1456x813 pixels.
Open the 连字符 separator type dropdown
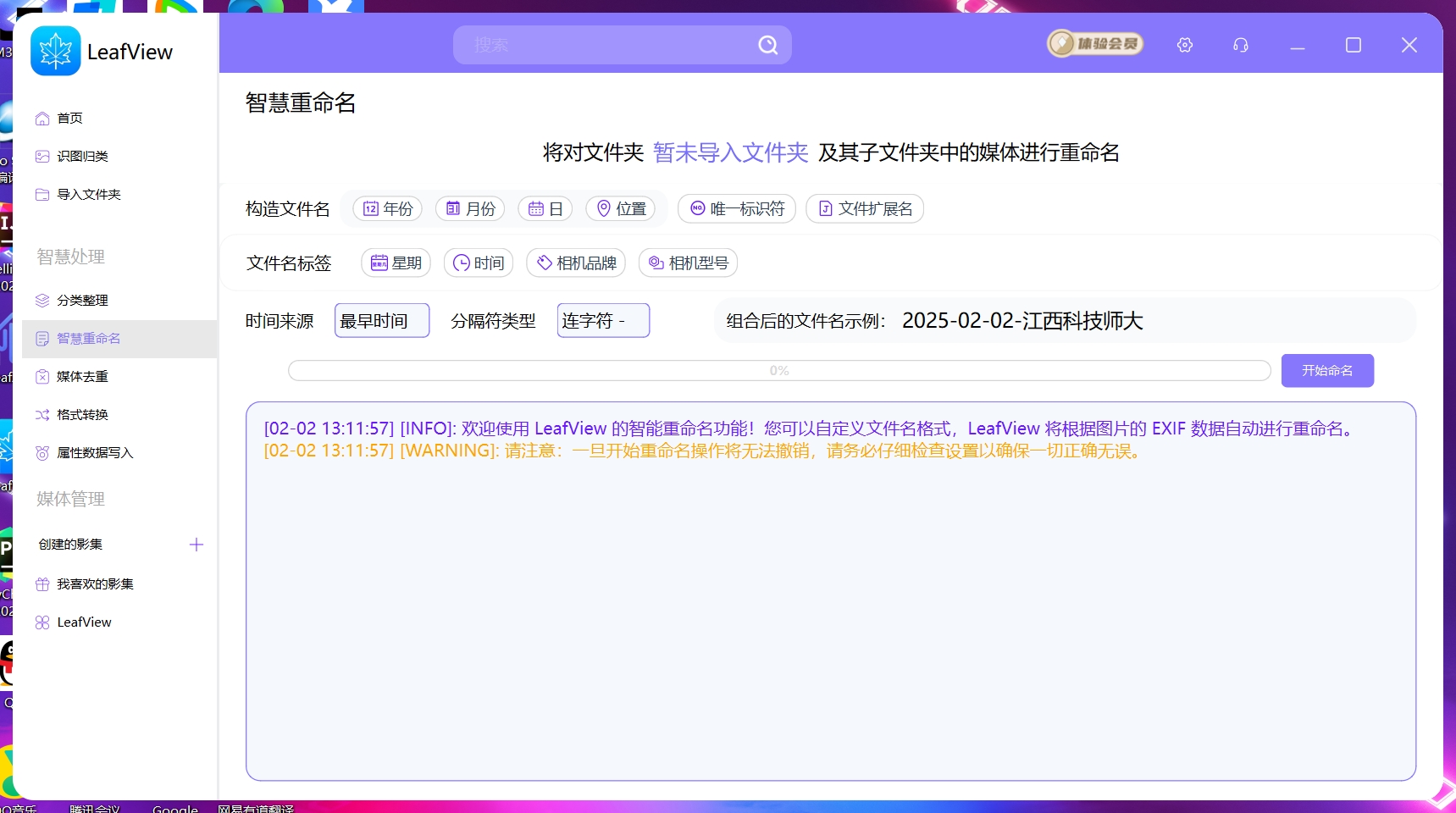pyautogui.click(x=603, y=320)
